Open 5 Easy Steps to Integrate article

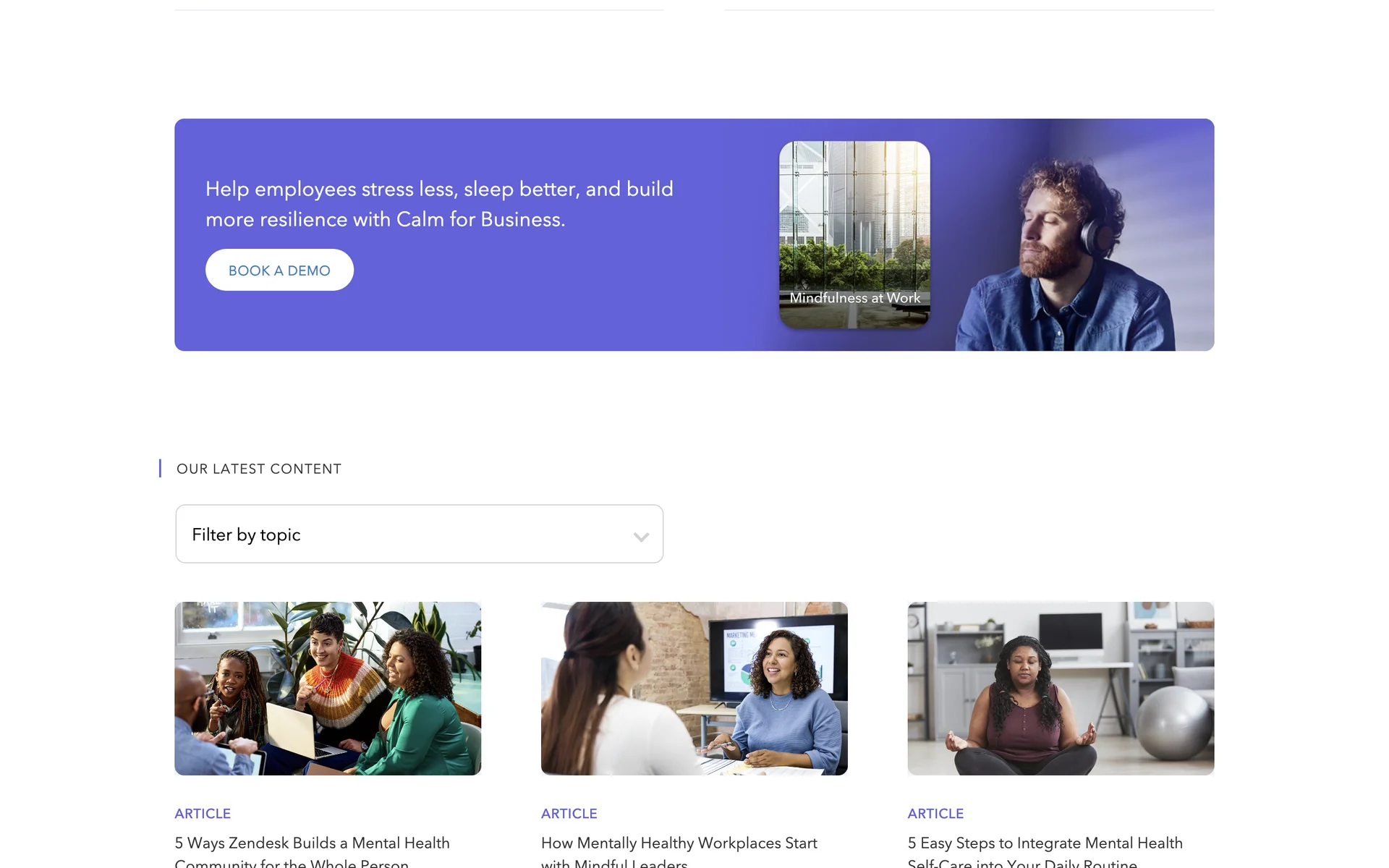pos(1045,852)
